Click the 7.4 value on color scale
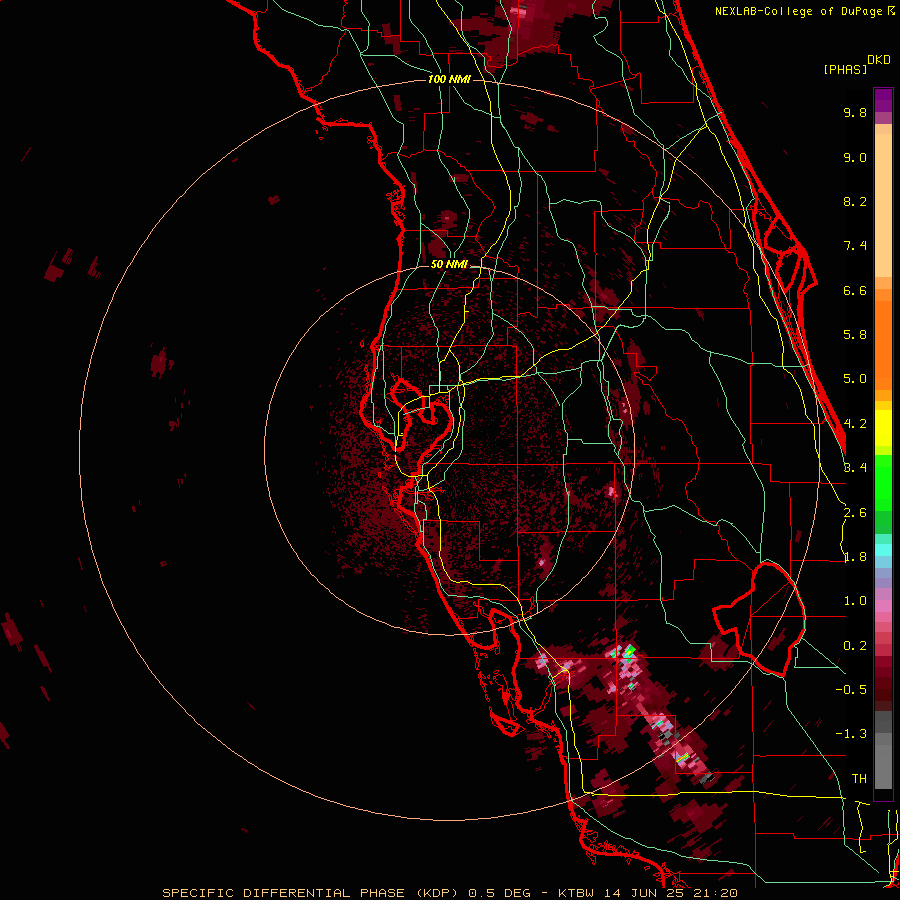 [x=855, y=246]
